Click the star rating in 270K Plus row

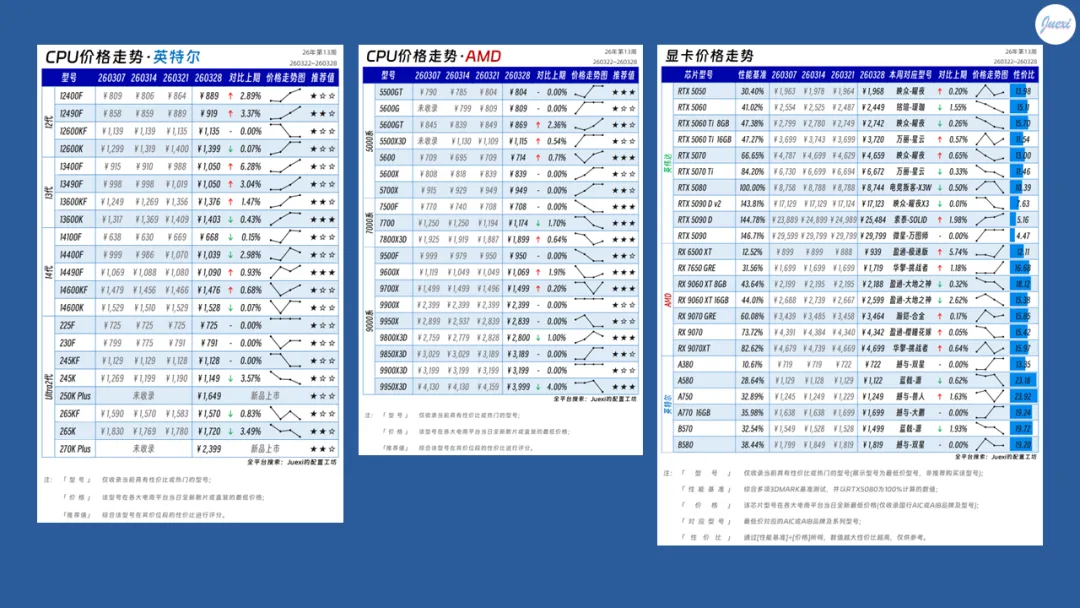pos(322,449)
